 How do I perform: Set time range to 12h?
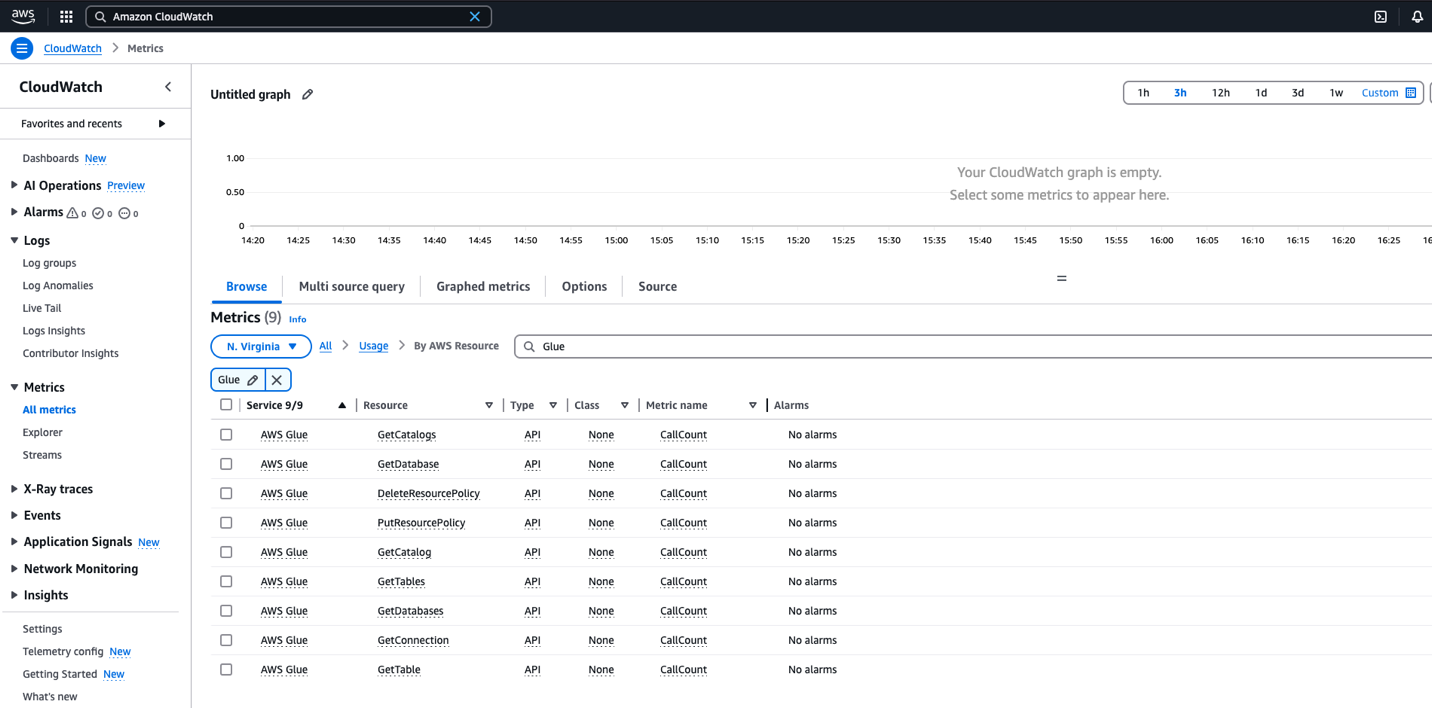(1220, 93)
